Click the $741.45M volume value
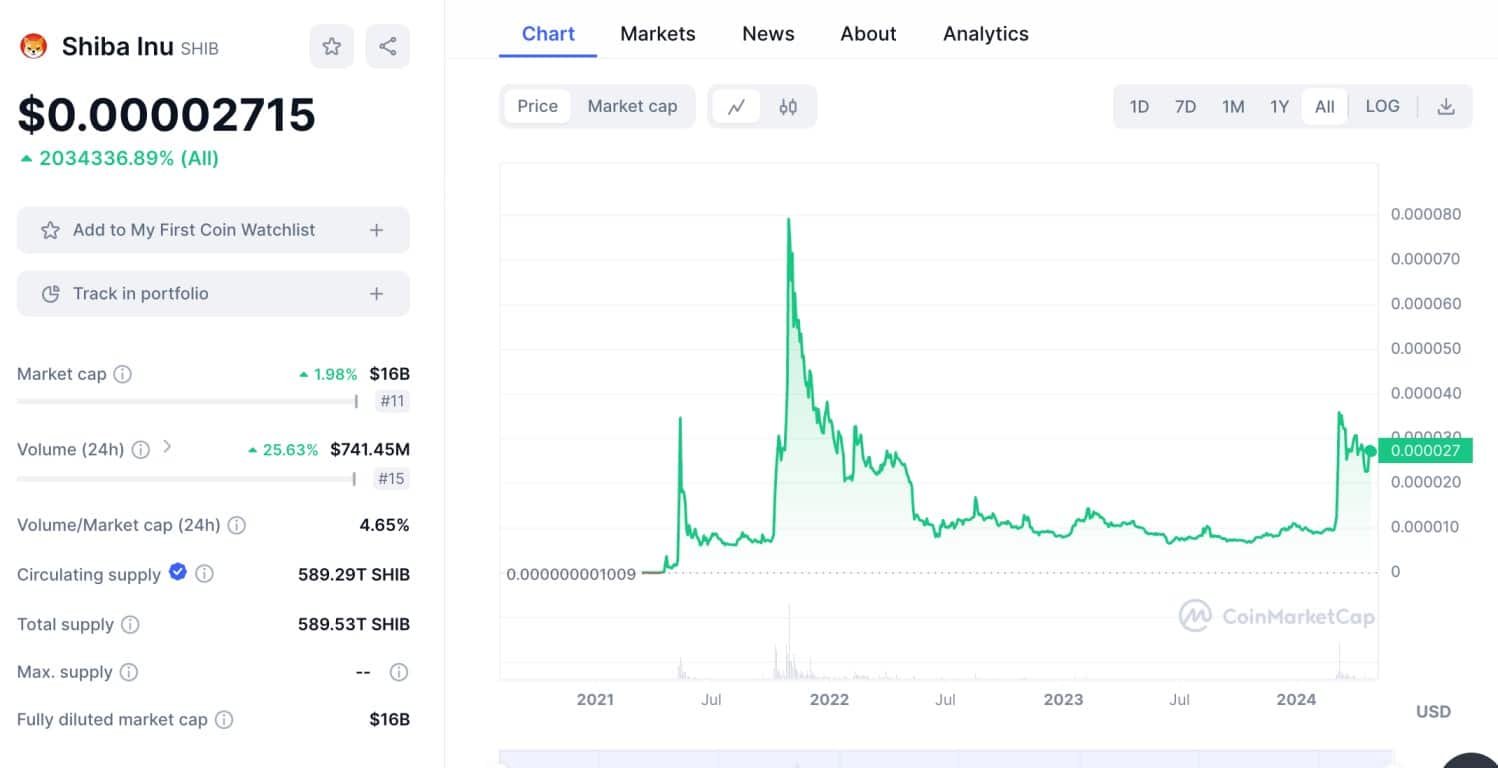Screen dimensions: 1498x768 tap(370, 450)
